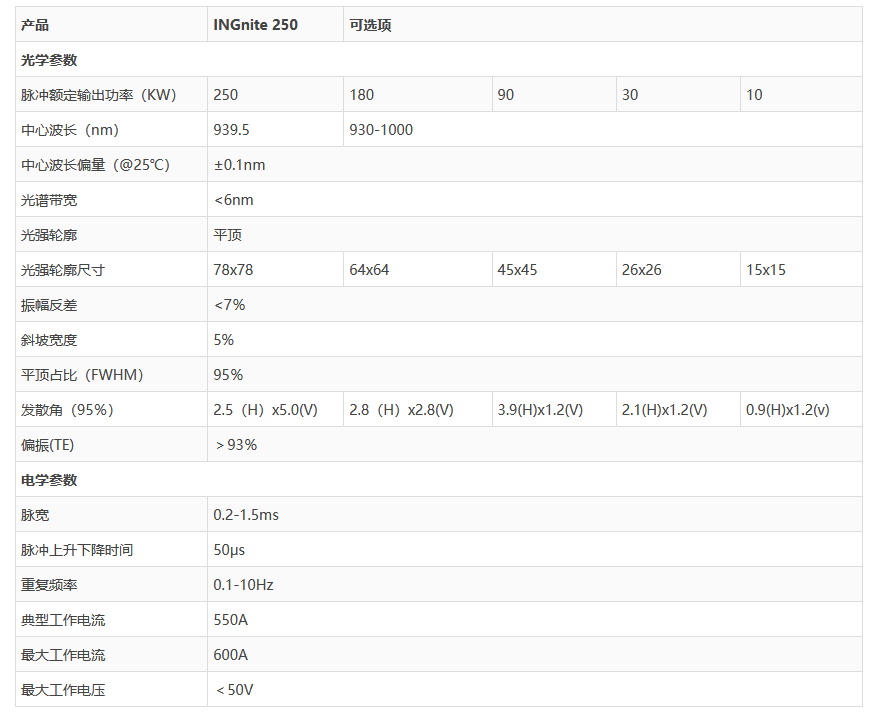Select the <6nm spectral bandwidth cell

pos(233,200)
